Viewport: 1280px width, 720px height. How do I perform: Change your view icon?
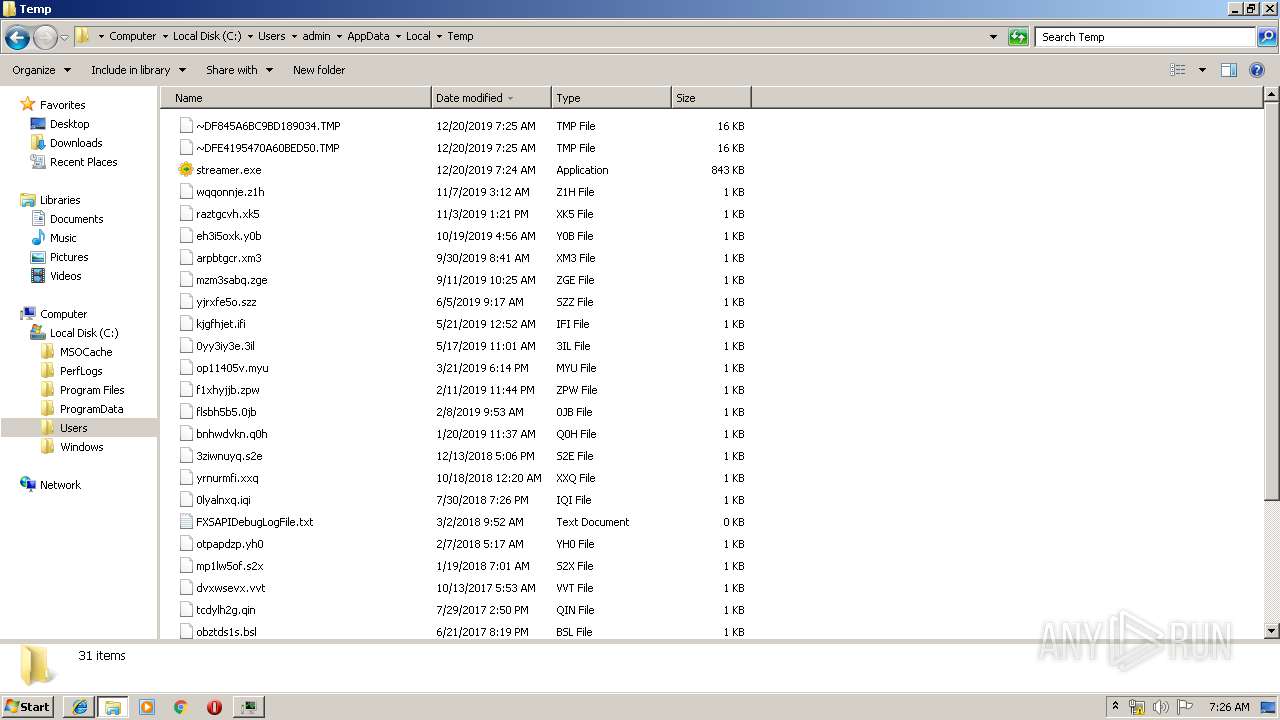[x=1178, y=70]
